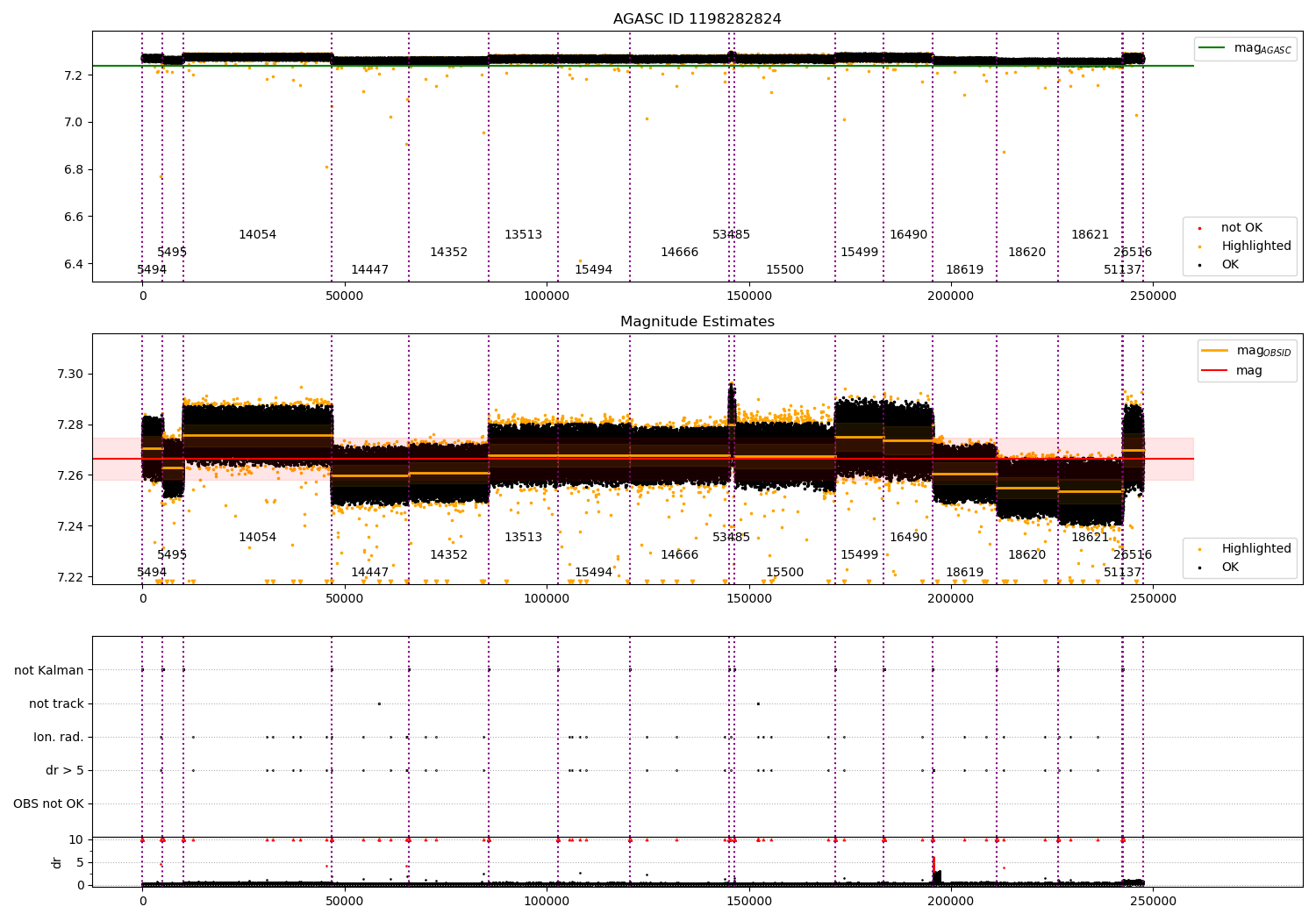
Task: Click y-axis tick "6.6" on AGASC plot
Action: click(x=74, y=218)
